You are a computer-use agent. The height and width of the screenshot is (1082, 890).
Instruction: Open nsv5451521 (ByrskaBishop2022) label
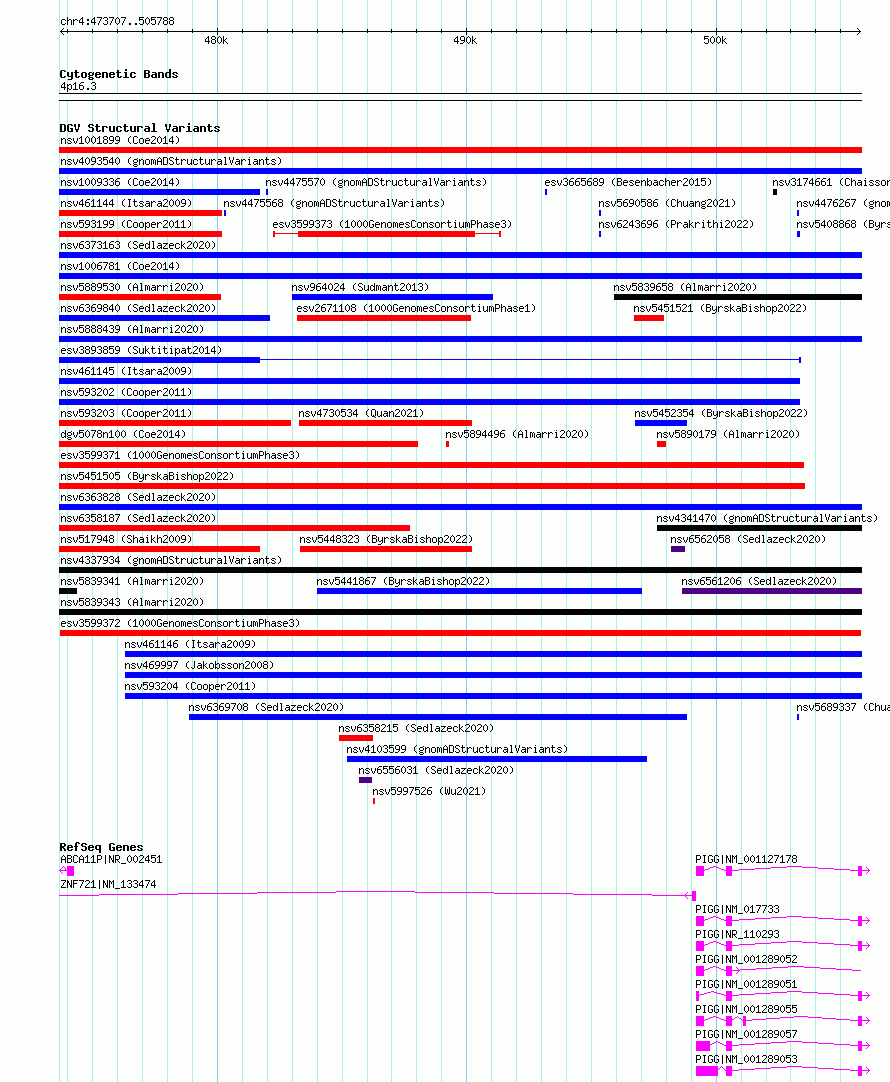click(x=720, y=308)
